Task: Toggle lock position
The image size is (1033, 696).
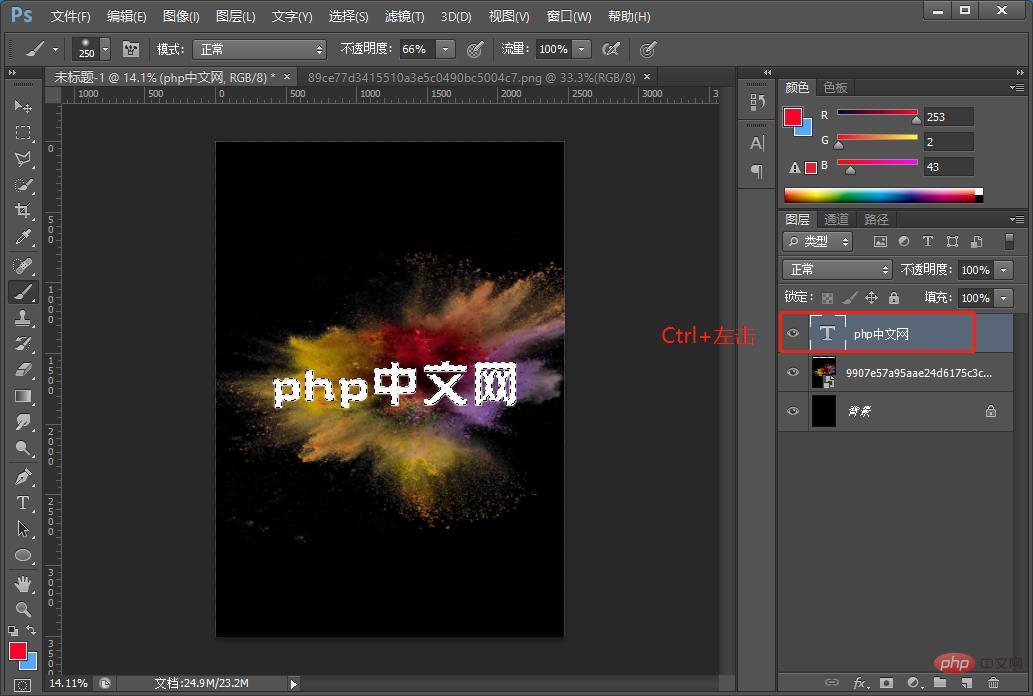Action: click(872, 298)
